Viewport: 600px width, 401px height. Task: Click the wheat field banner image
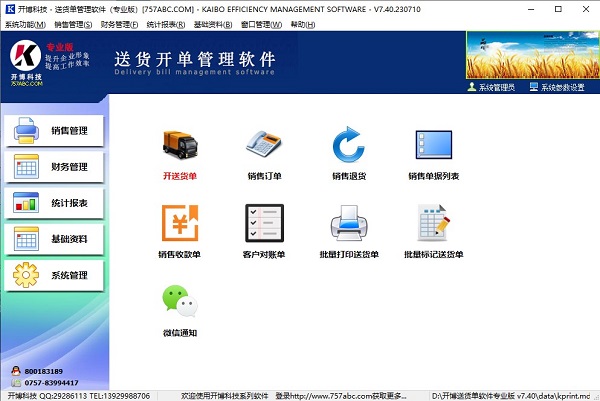532,55
